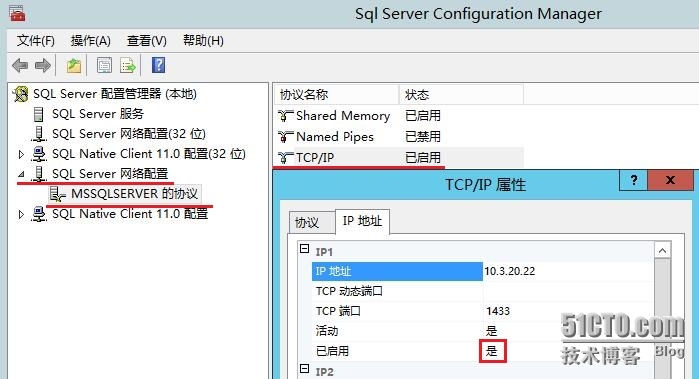The width and height of the screenshot is (699, 379).
Task: Click the Shared Memory protocol icon
Action: (x=285, y=116)
